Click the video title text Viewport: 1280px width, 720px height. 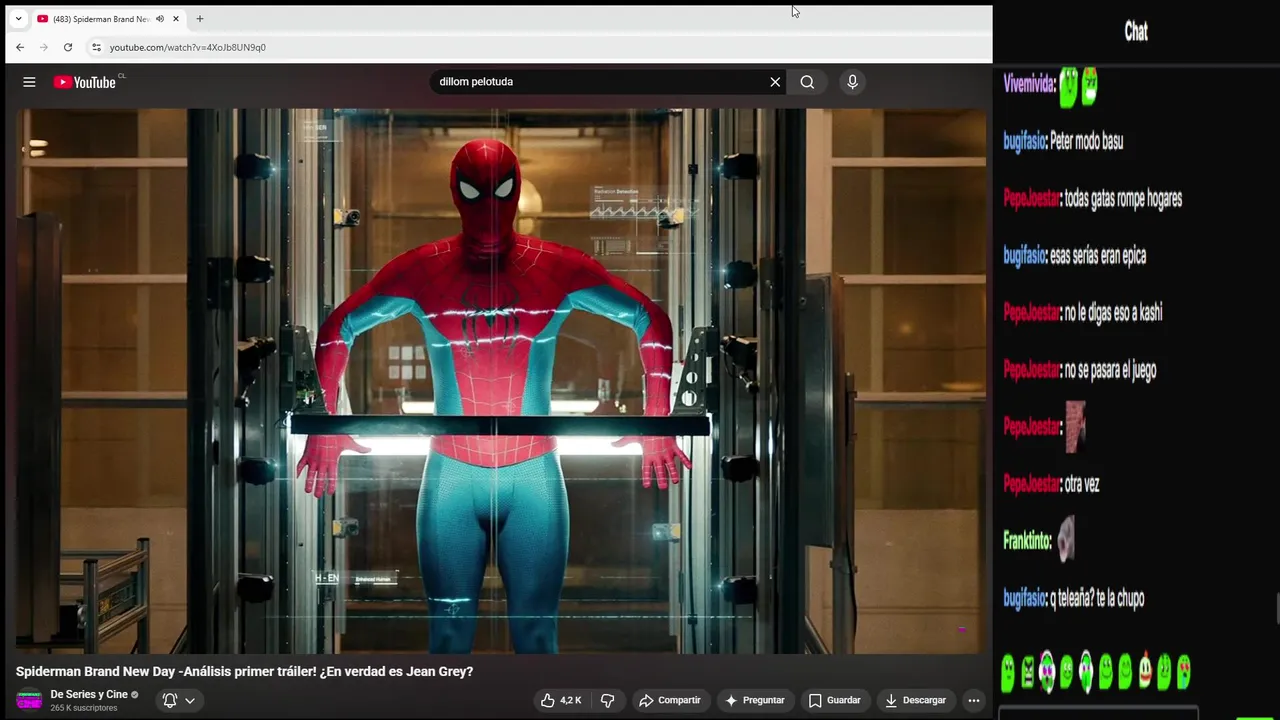pos(244,671)
